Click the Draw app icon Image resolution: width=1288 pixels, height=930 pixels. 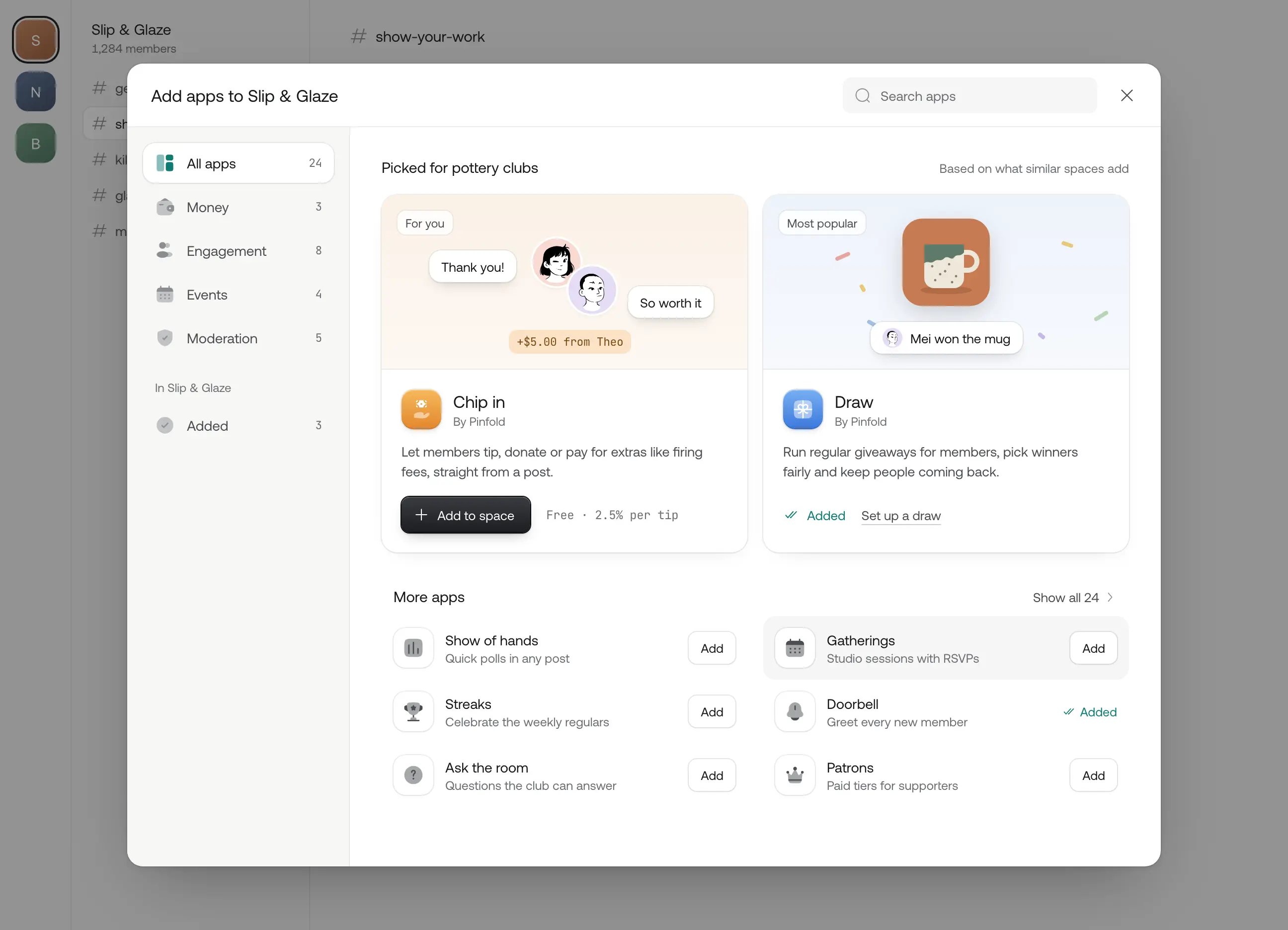[803, 409]
